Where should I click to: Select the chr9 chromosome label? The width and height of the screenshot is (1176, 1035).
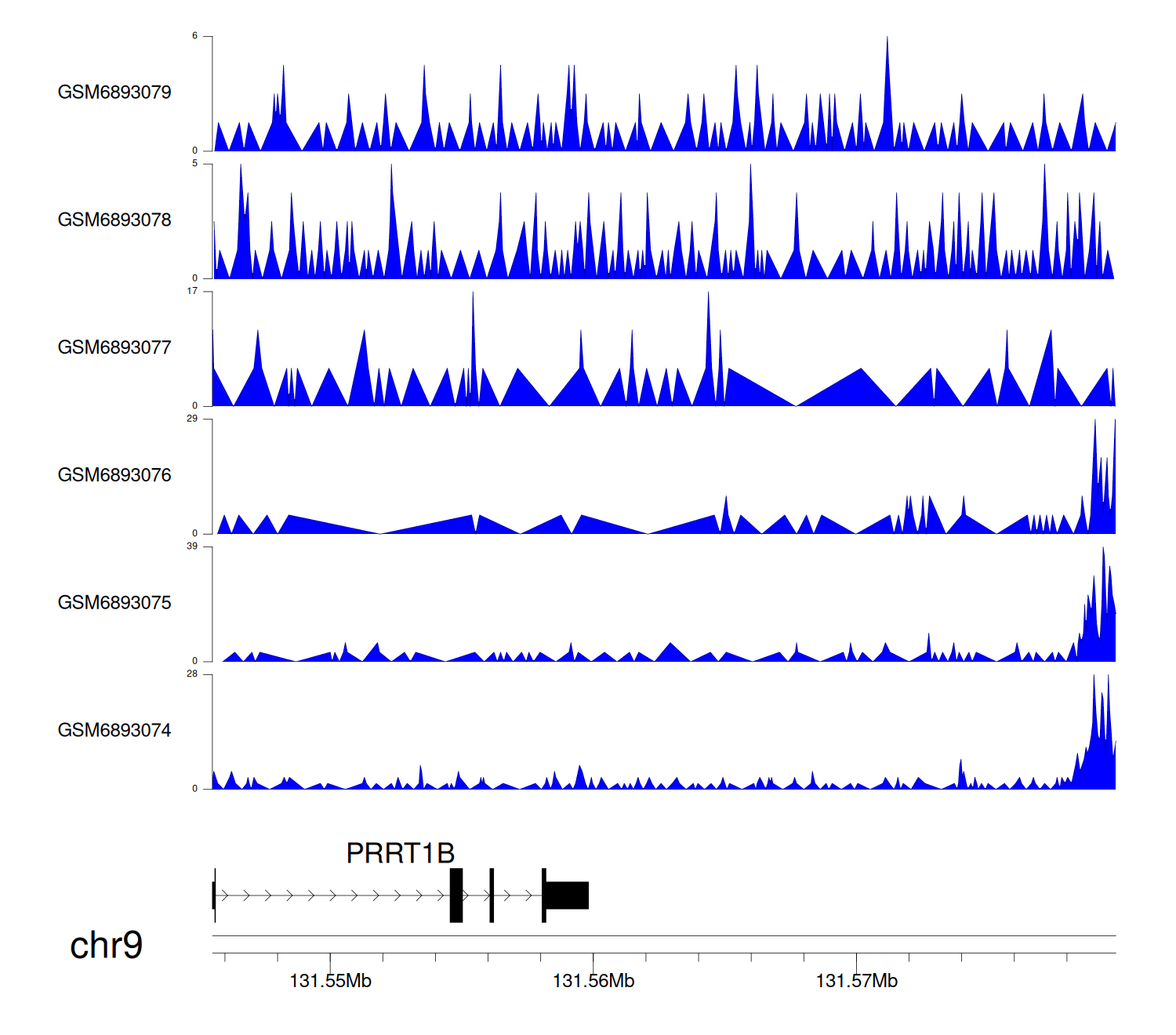pos(106,946)
